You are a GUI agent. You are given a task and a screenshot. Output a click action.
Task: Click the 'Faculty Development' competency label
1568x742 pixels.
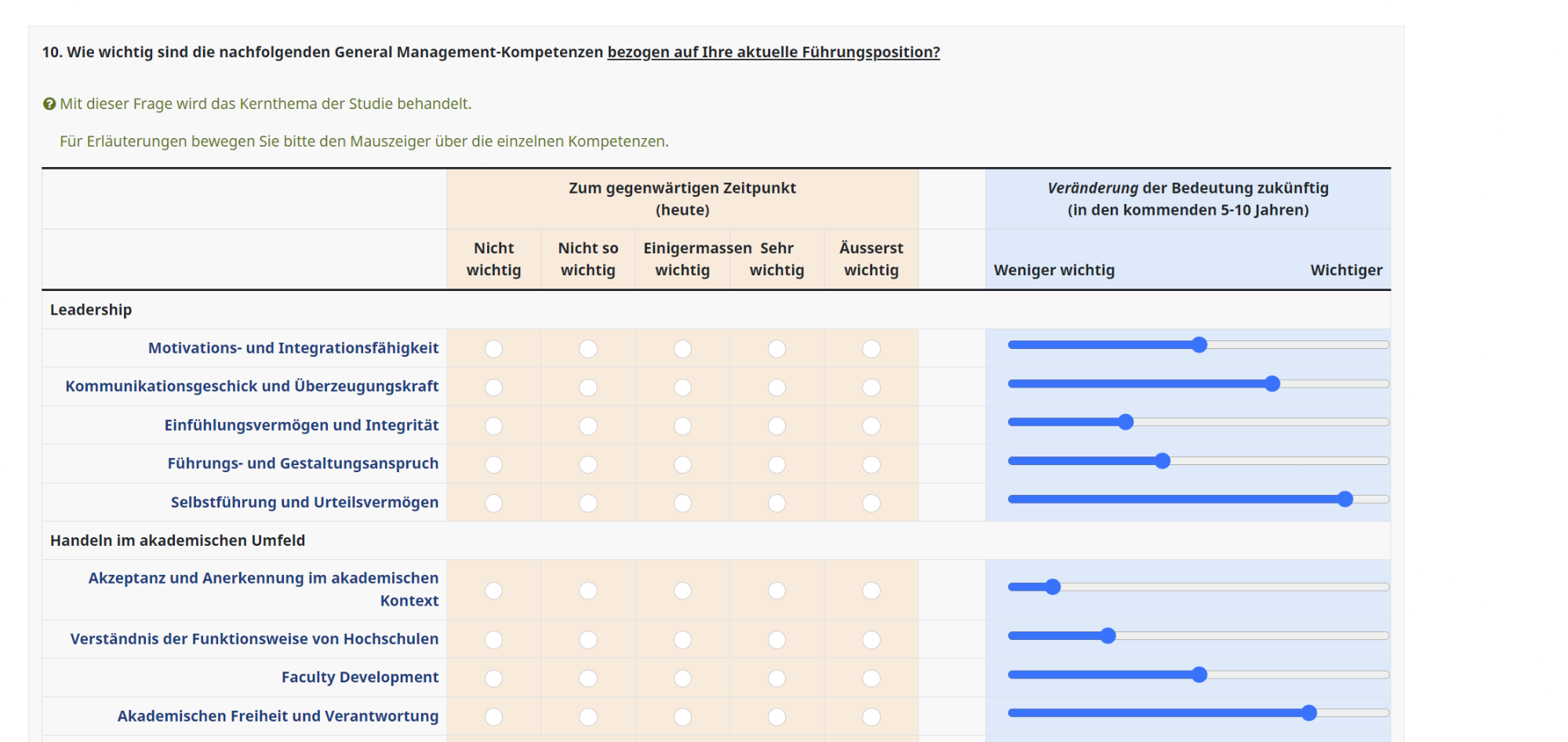coord(359,677)
